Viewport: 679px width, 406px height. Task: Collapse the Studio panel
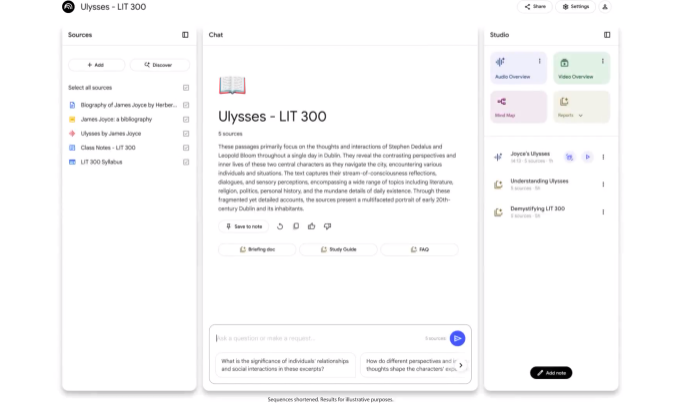click(x=607, y=35)
